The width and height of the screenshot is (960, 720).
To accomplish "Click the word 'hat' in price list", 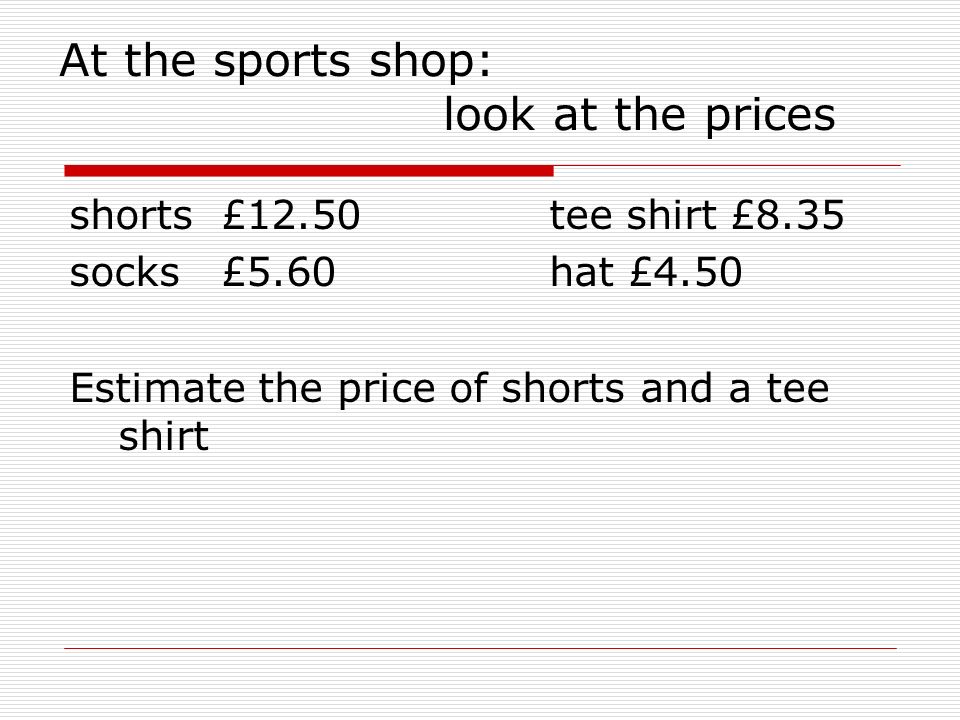I will pyautogui.click(x=582, y=272).
